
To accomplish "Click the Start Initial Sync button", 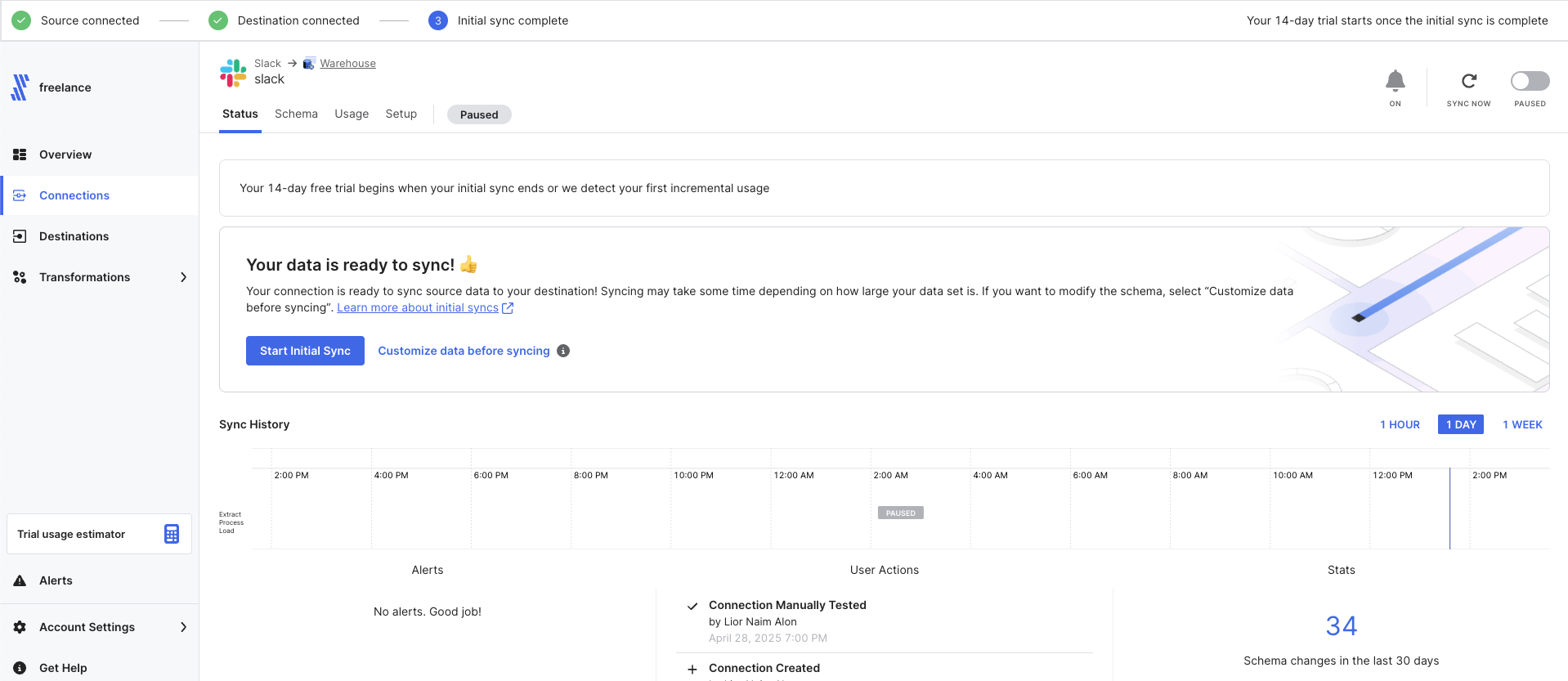I will (305, 351).
